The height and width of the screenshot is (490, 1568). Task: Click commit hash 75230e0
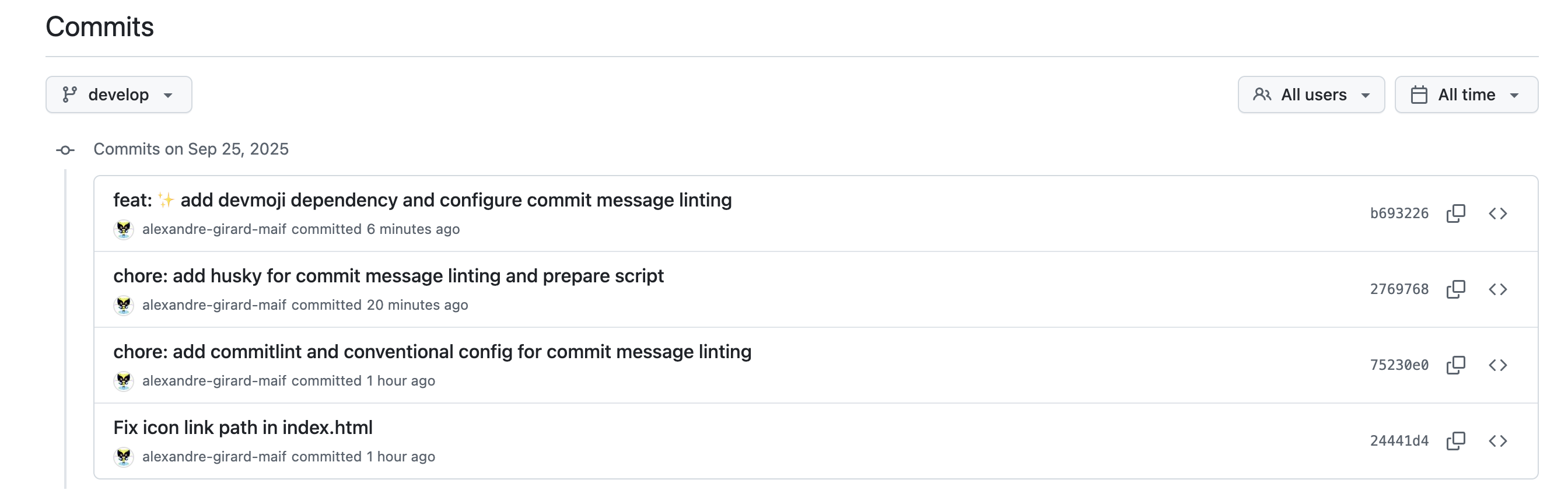1399,365
